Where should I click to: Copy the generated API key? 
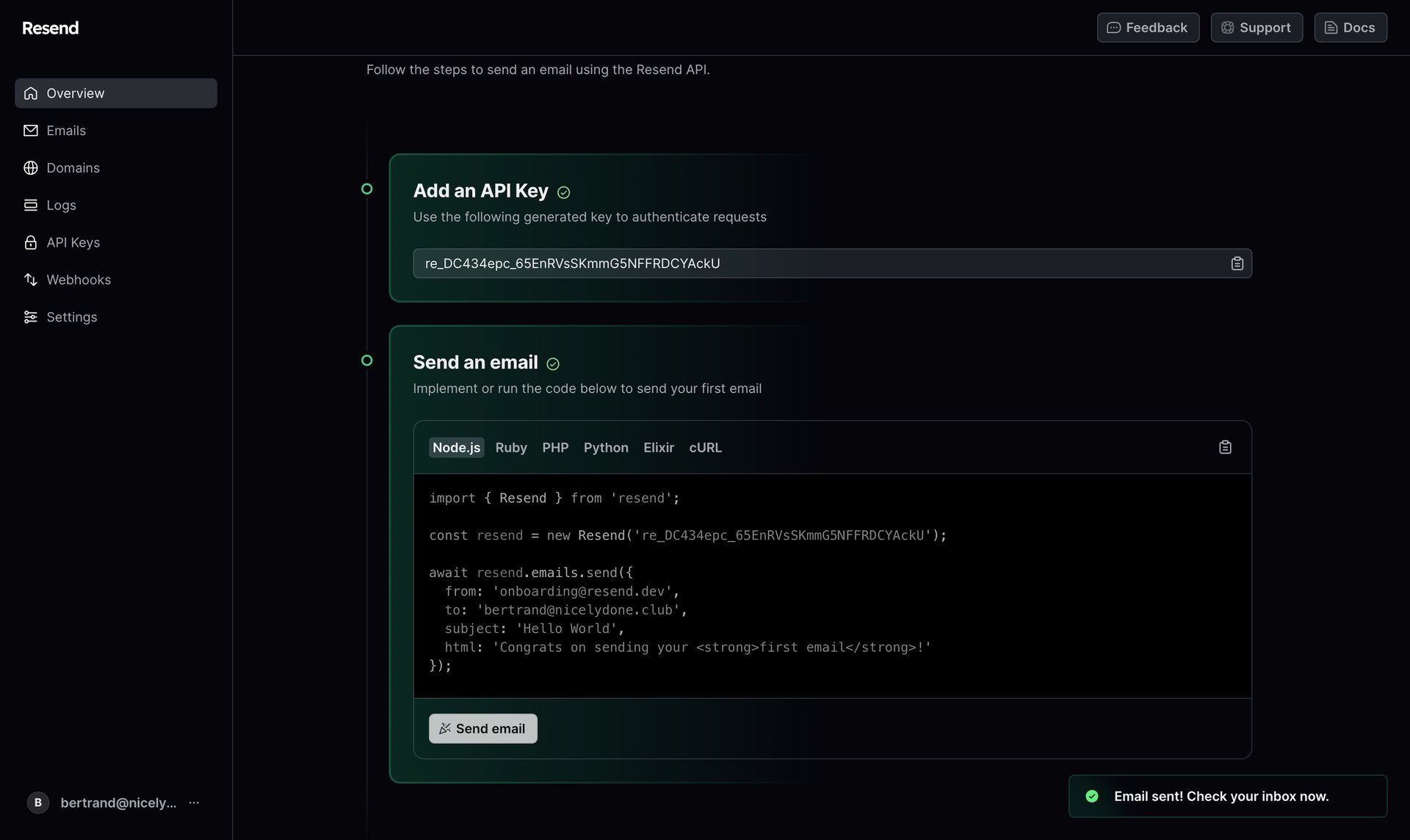1237,263
